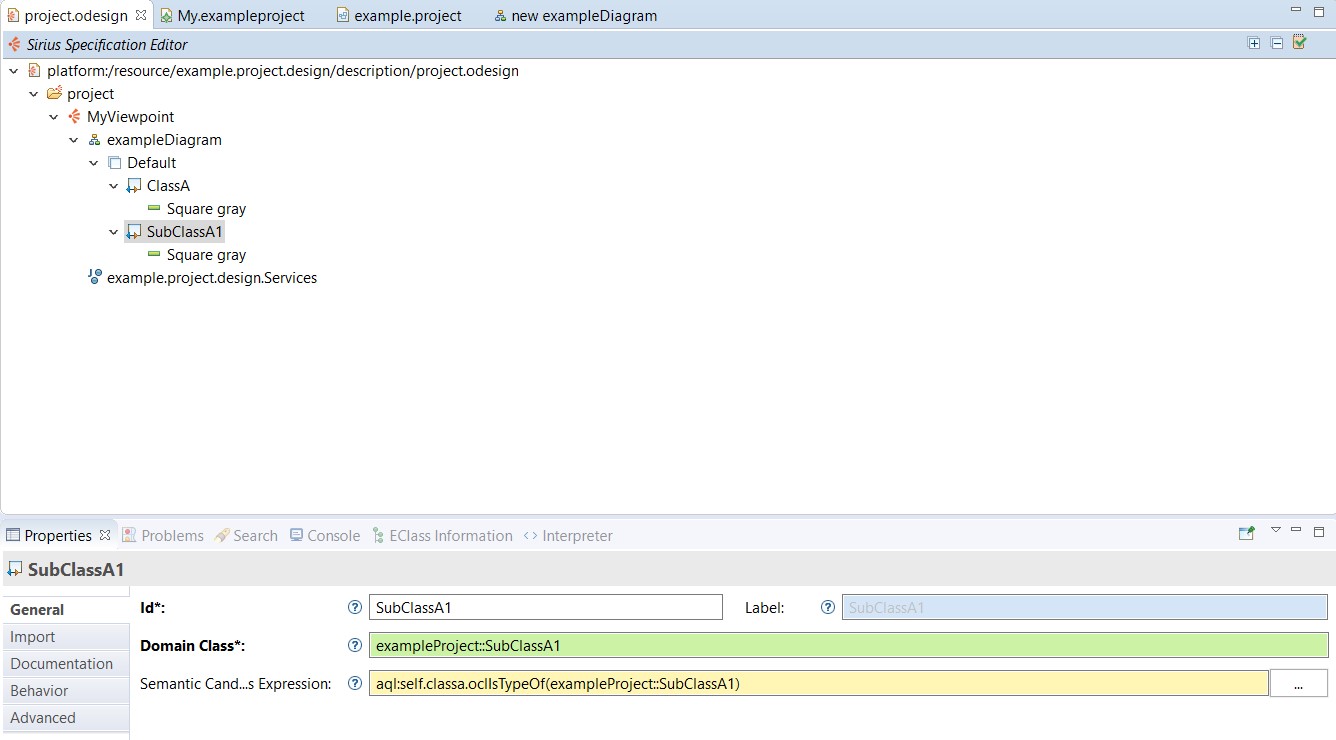Open the Properties view menu dropdown arrow
Viewport: 1336px width, 740px height.
coord(1275,530)
